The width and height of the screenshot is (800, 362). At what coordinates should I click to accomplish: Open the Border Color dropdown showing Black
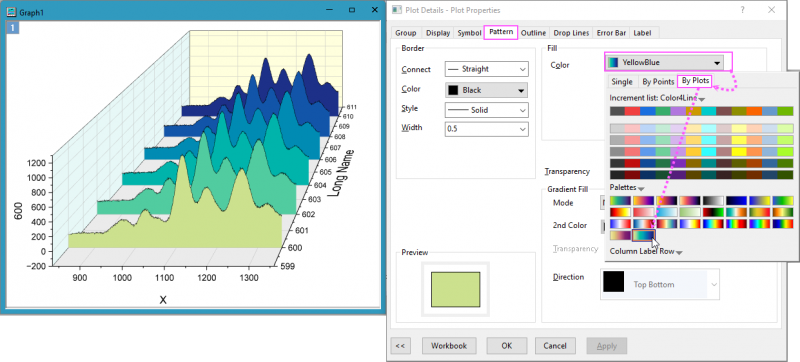click(x=486, y=90)
